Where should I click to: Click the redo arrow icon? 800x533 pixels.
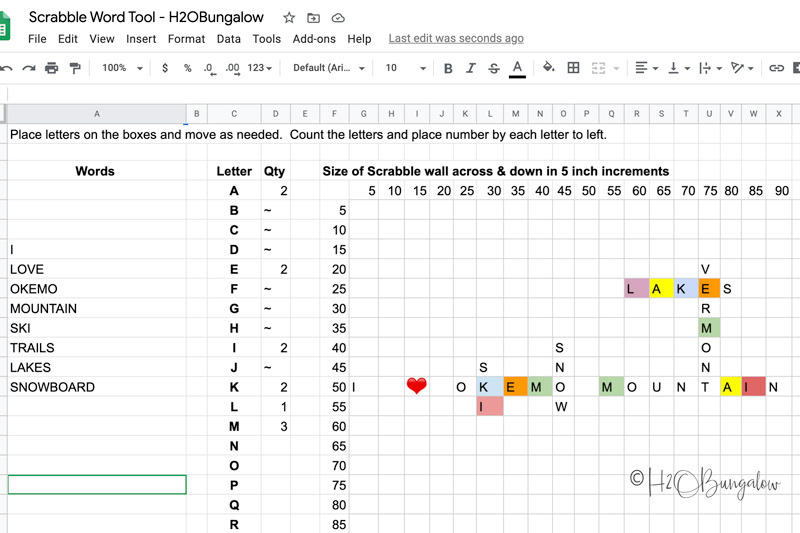[x=29, y=68]
